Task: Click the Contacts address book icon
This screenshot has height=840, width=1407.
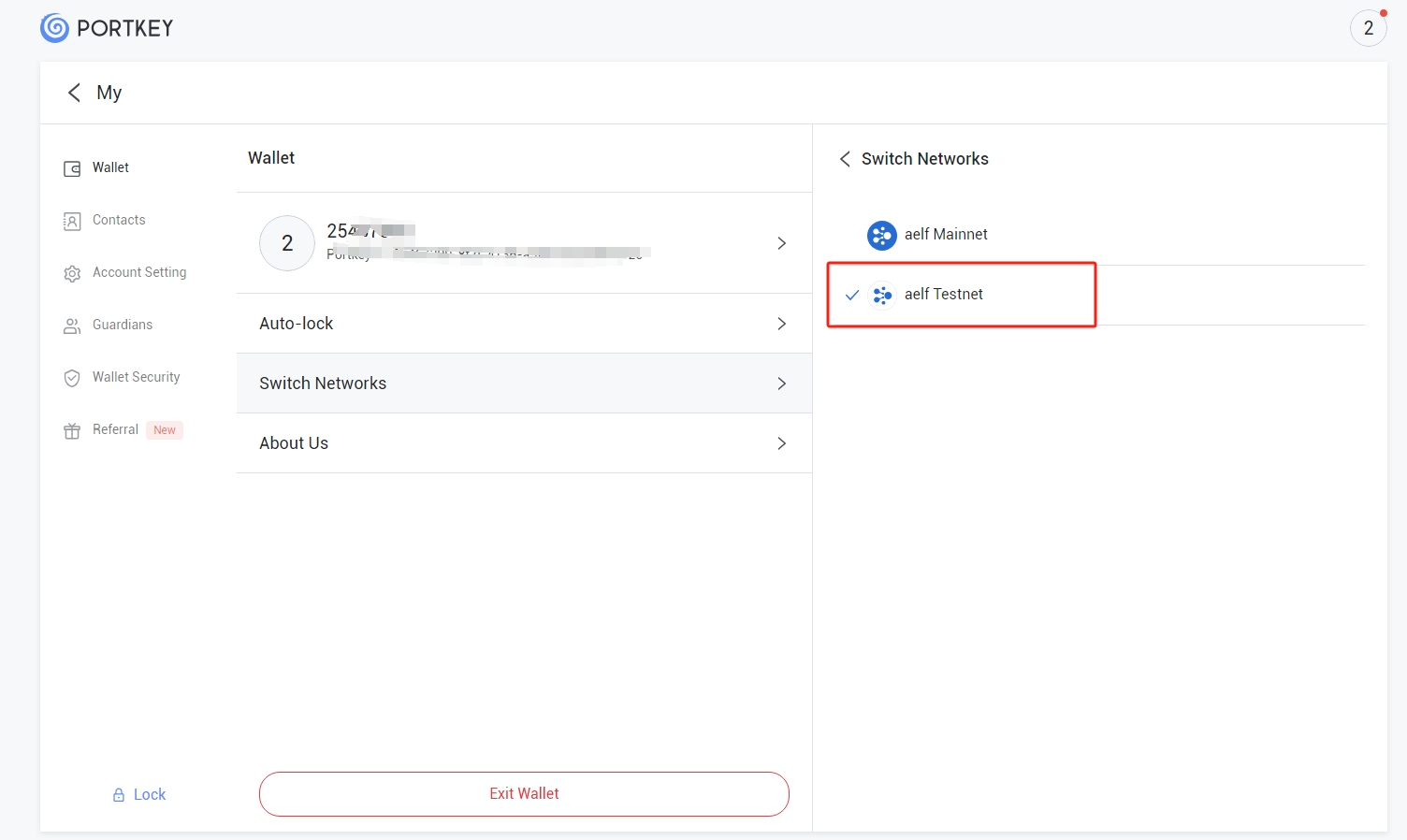Action: click(x=72, y=221)
